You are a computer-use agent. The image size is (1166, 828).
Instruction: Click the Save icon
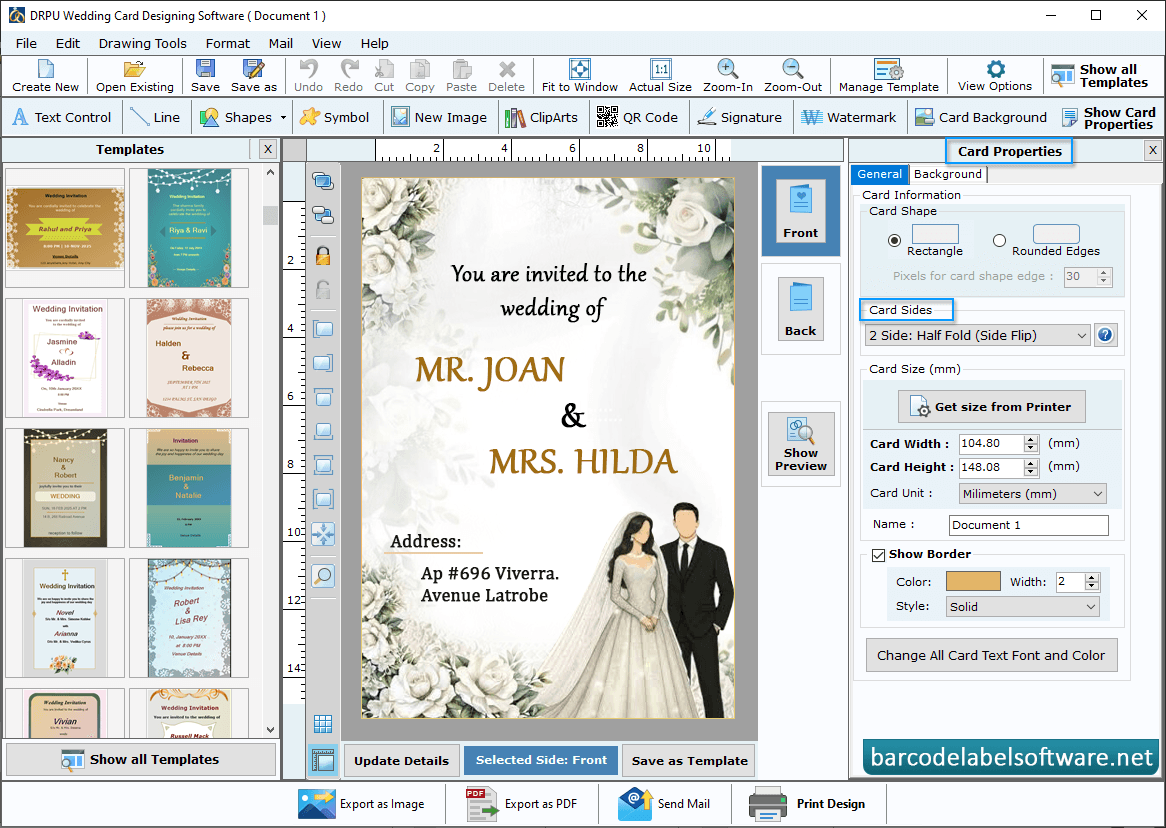pos(205,69)
